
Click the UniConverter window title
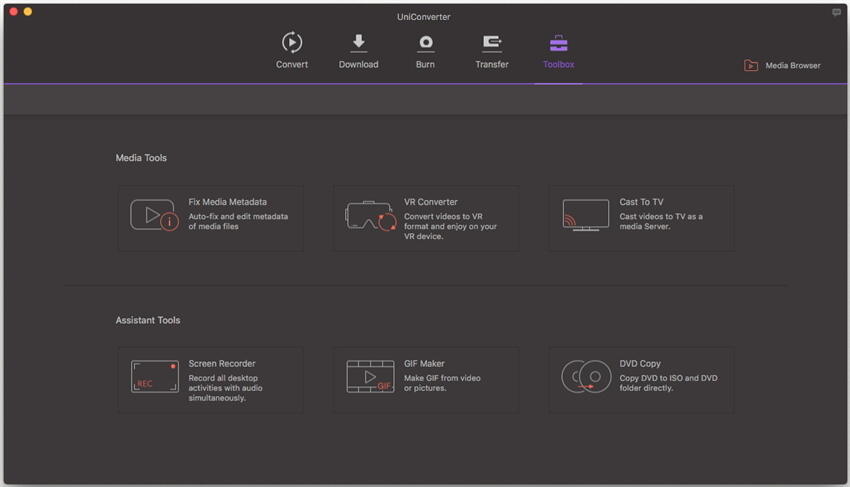click(x=423, y=17)
